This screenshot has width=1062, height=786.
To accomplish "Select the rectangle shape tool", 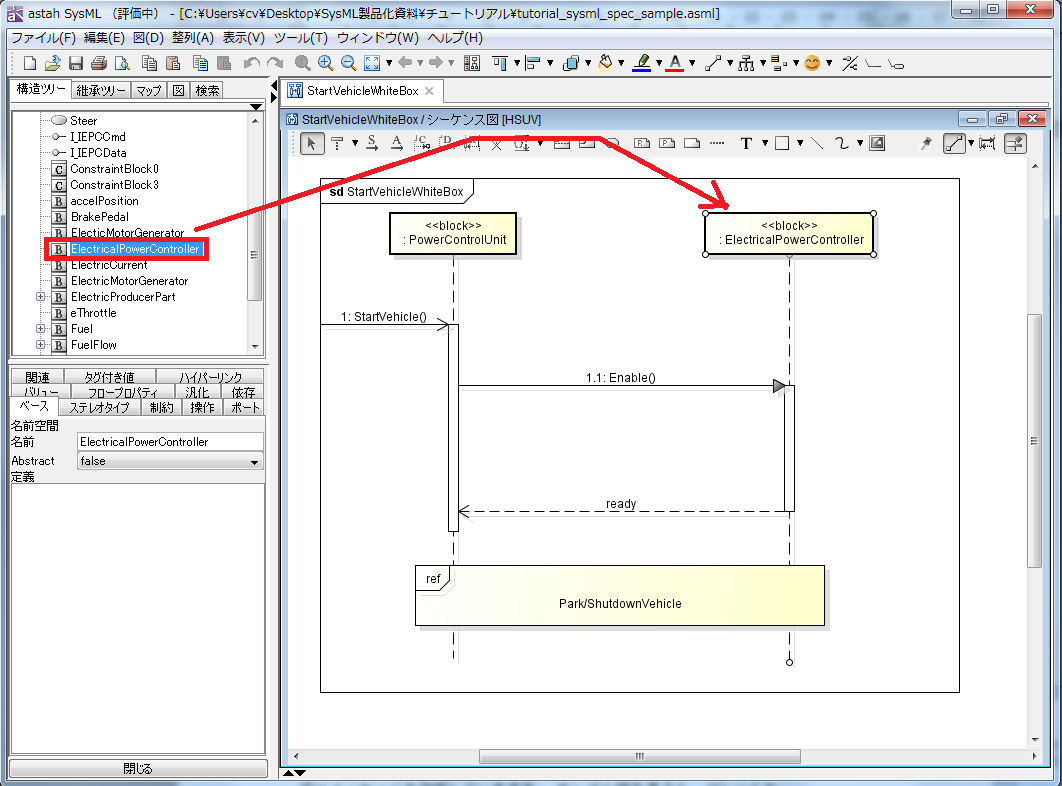I will tap(782, 143).
